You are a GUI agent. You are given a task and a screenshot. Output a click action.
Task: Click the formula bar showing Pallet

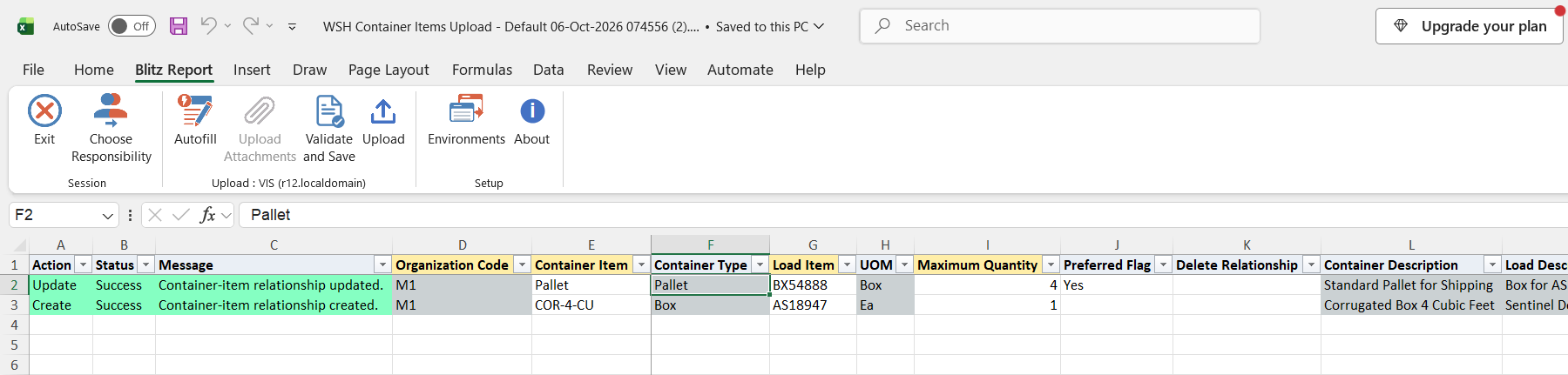coord(903,215)
